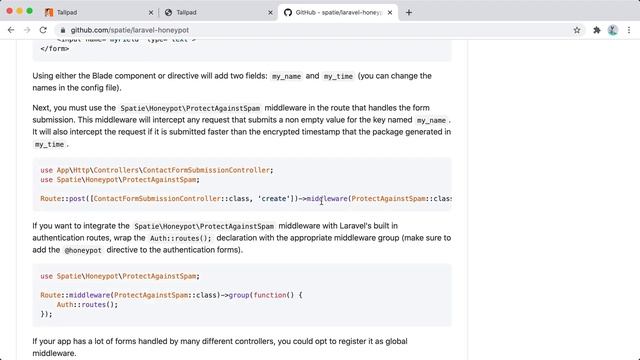
Task: Close the second Tallpad tab
Action: point(270,13)
